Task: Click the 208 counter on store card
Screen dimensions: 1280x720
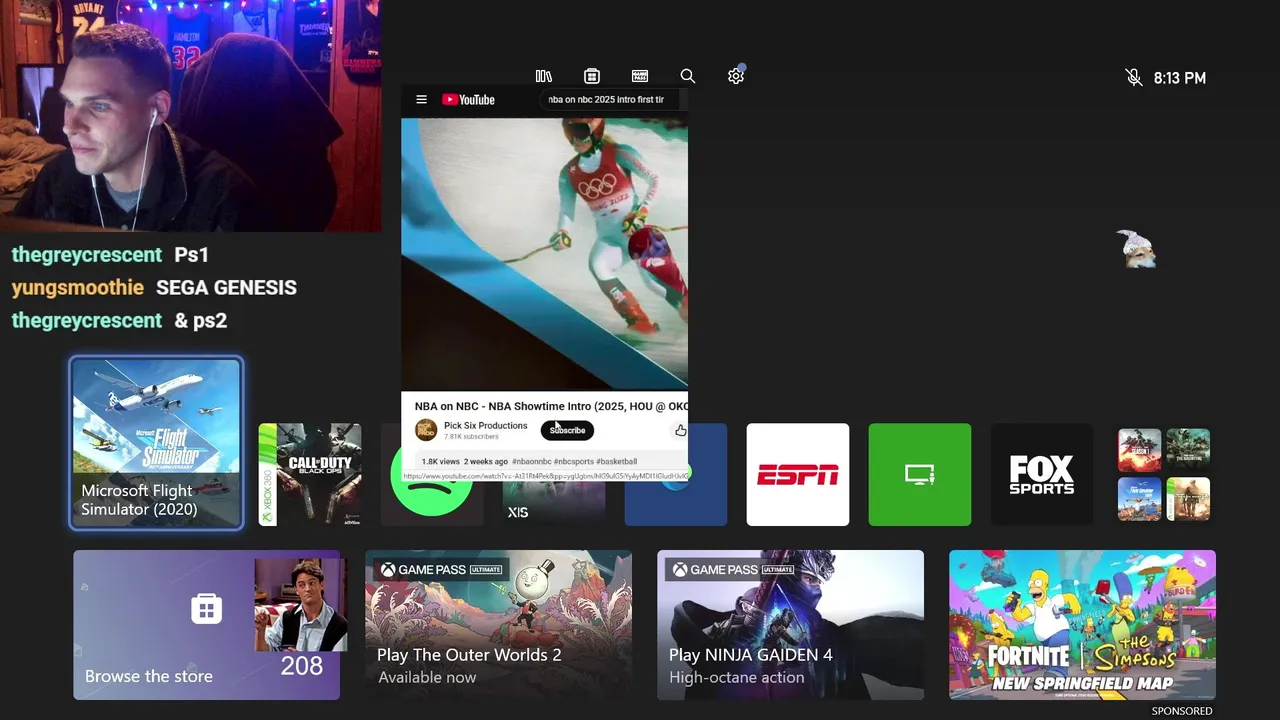Action: click(302, 666)
